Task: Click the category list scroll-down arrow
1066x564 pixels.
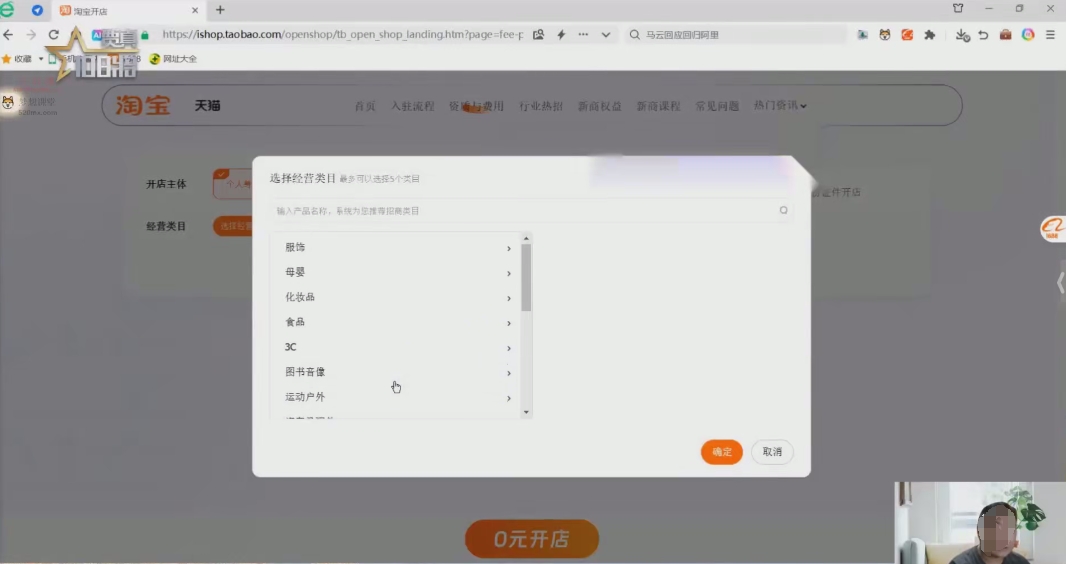Action: (x=526, y=412)
